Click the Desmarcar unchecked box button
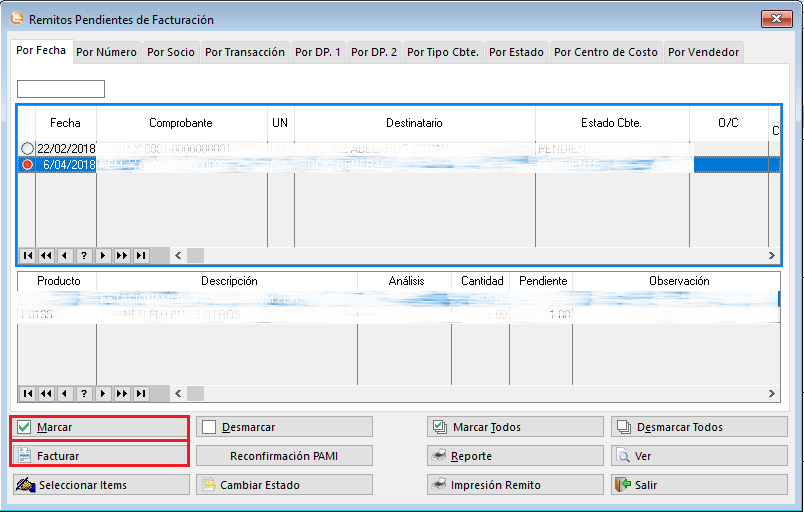804x512 pixels. click(x=284, y=427)
